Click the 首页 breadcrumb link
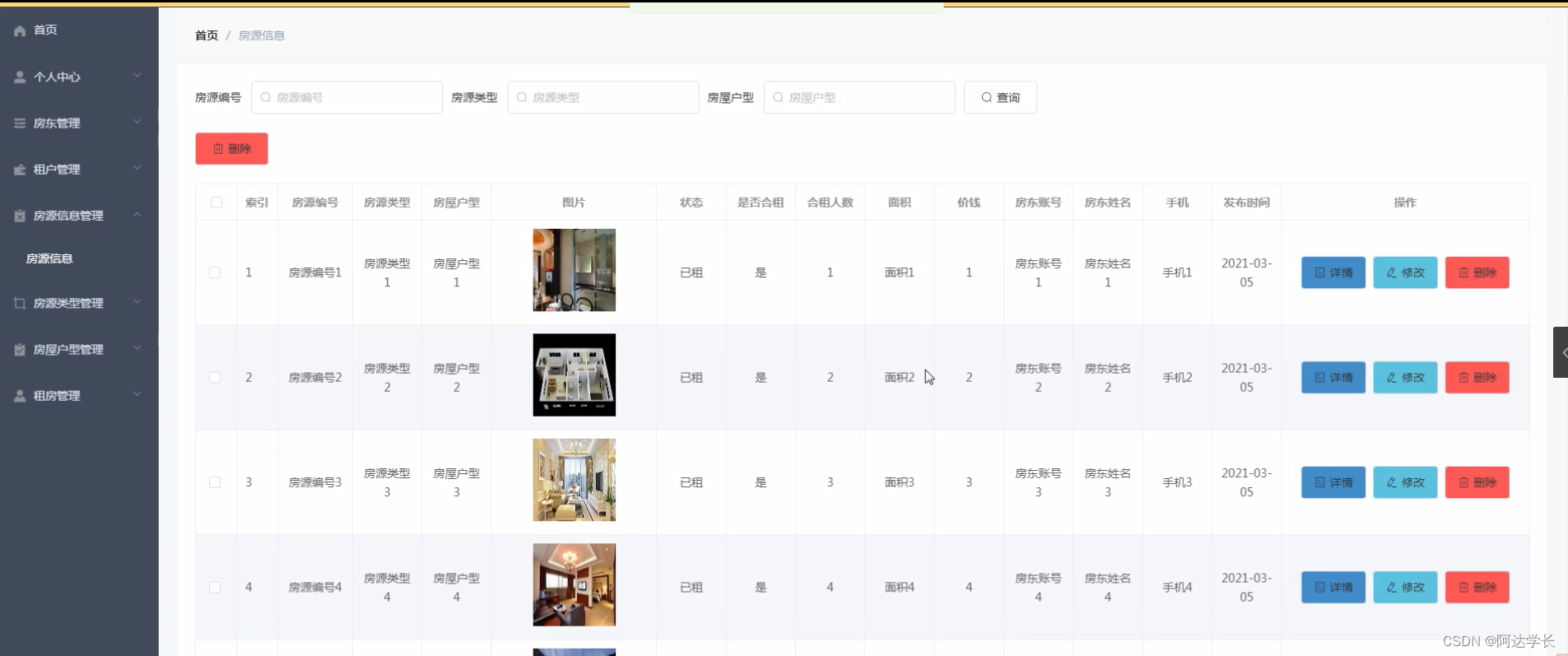 207,35
